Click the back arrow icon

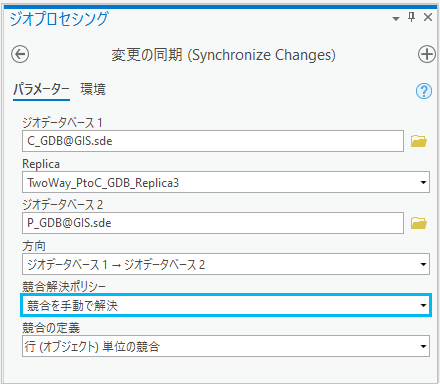pyautogui.click(x=20, y=54)
